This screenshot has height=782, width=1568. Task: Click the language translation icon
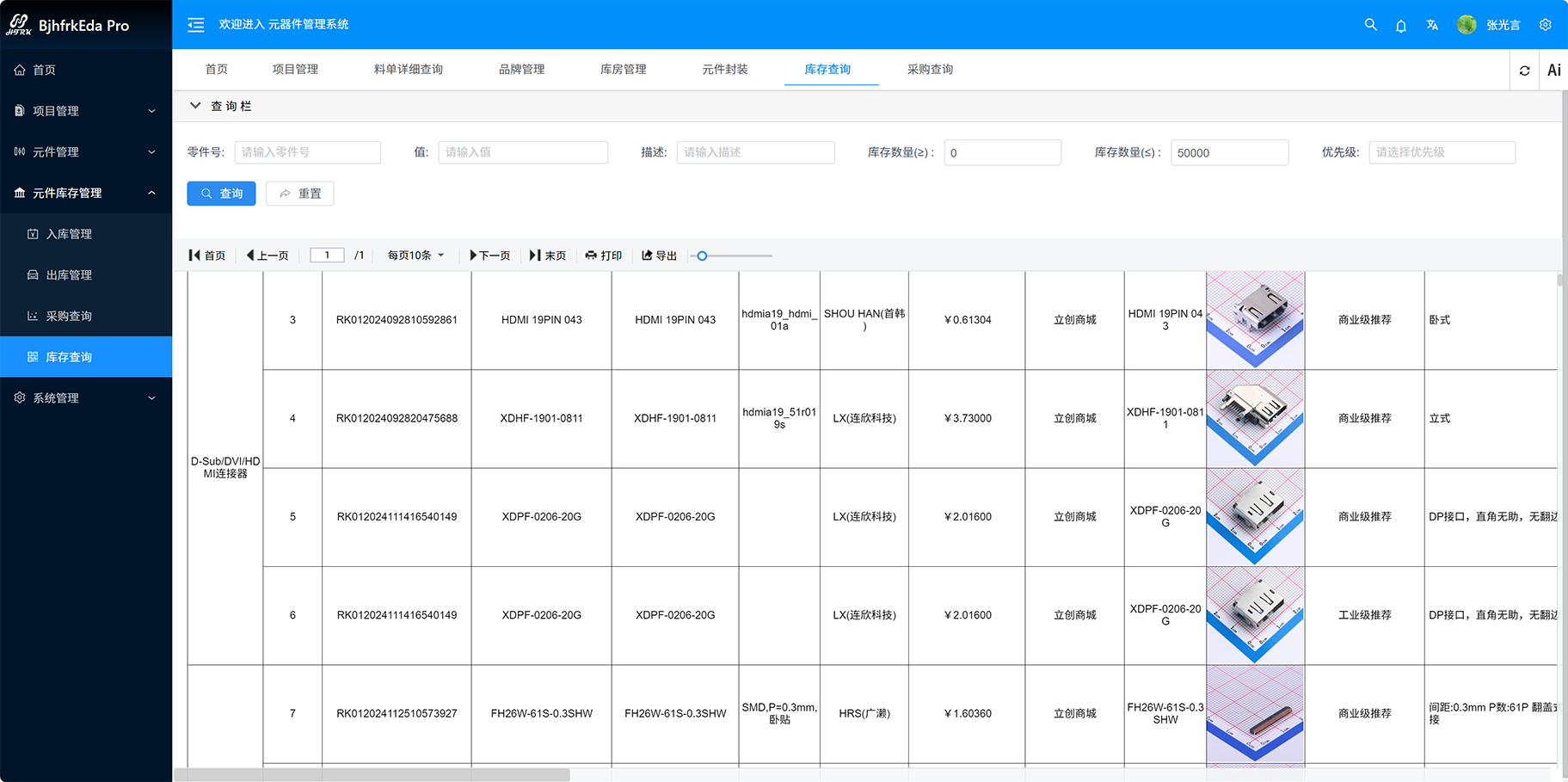pyautogui.click(x=1432, y=25)
